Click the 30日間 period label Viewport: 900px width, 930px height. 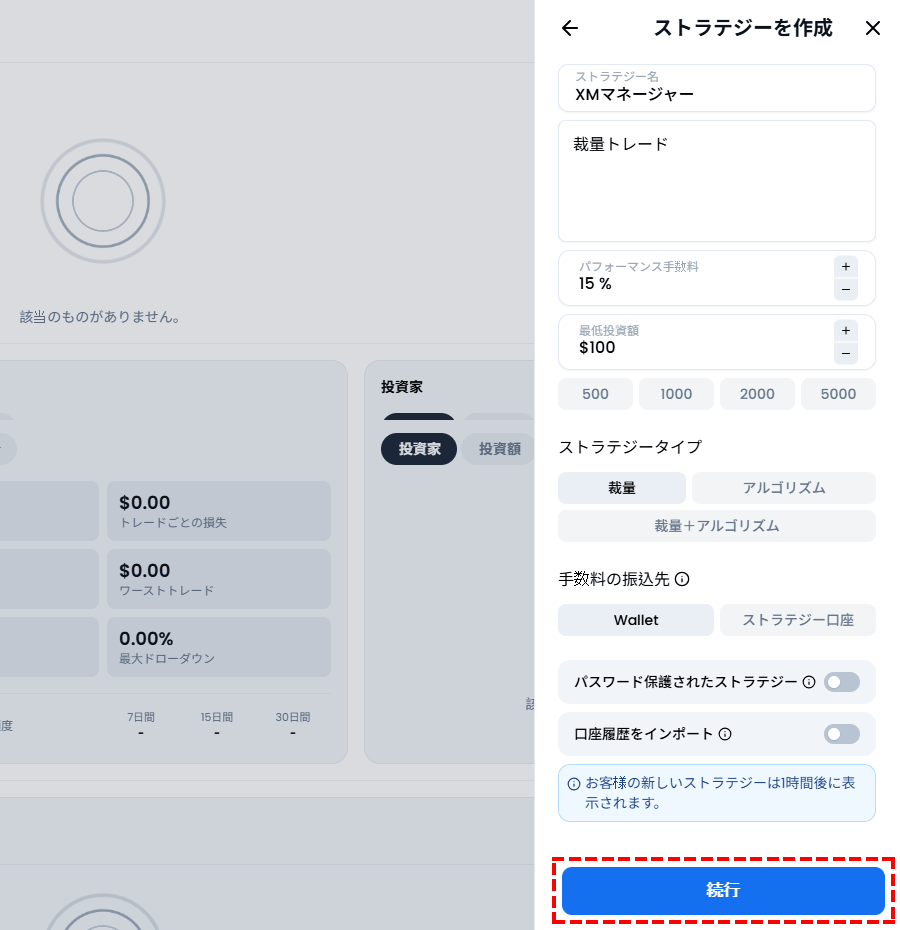point(292,717)
